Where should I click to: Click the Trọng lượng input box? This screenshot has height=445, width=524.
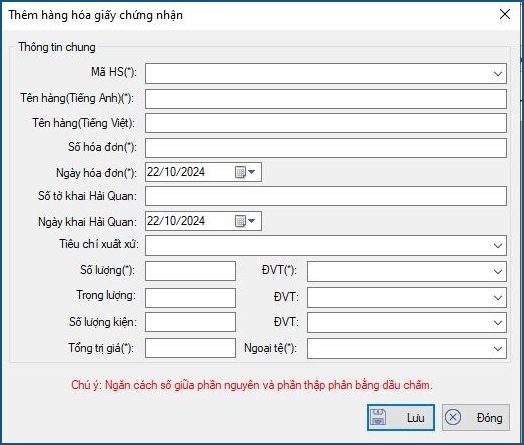point(190,298)
